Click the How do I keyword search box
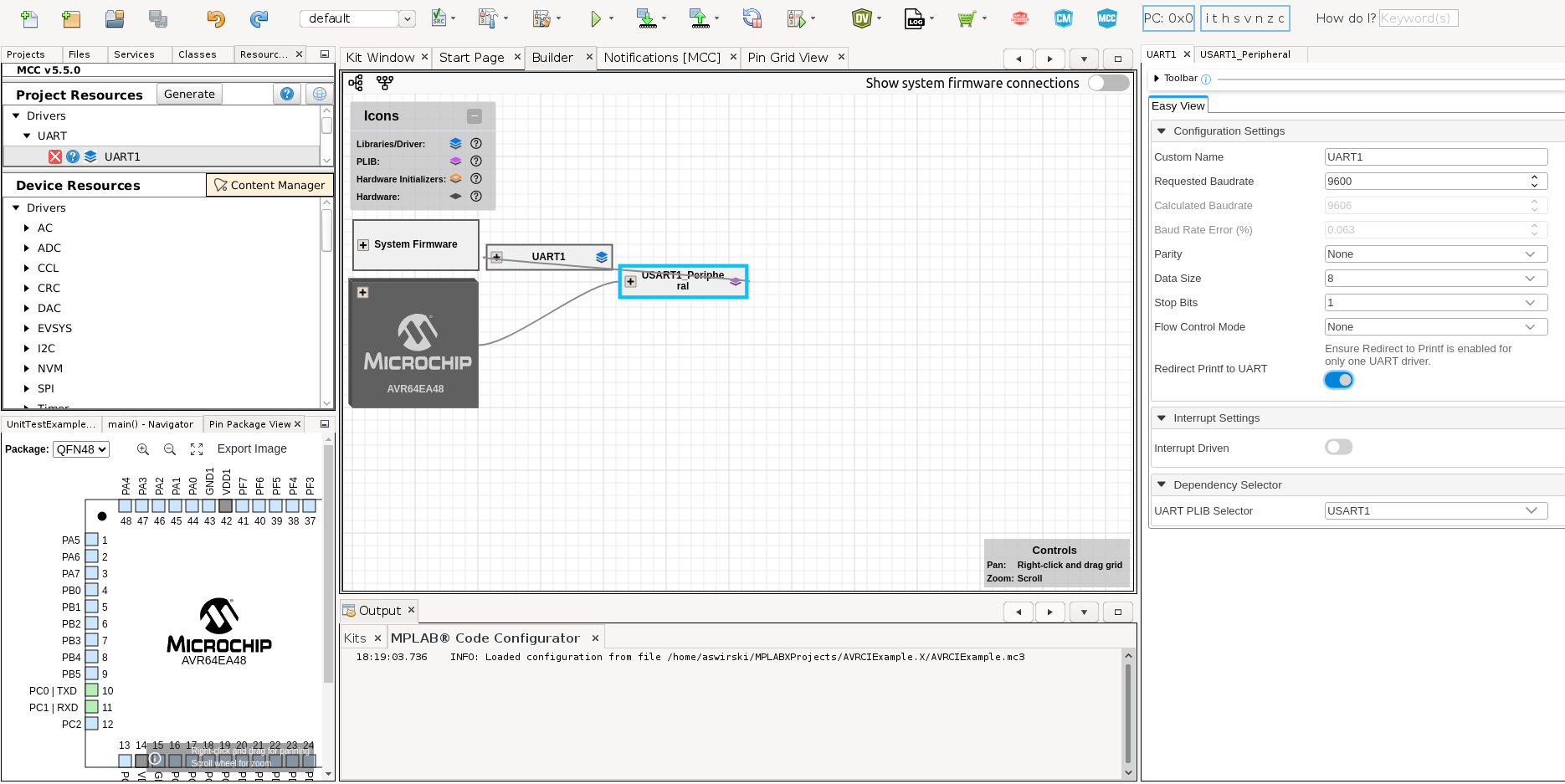1565x784 pixels. (x=1419, y=18)
